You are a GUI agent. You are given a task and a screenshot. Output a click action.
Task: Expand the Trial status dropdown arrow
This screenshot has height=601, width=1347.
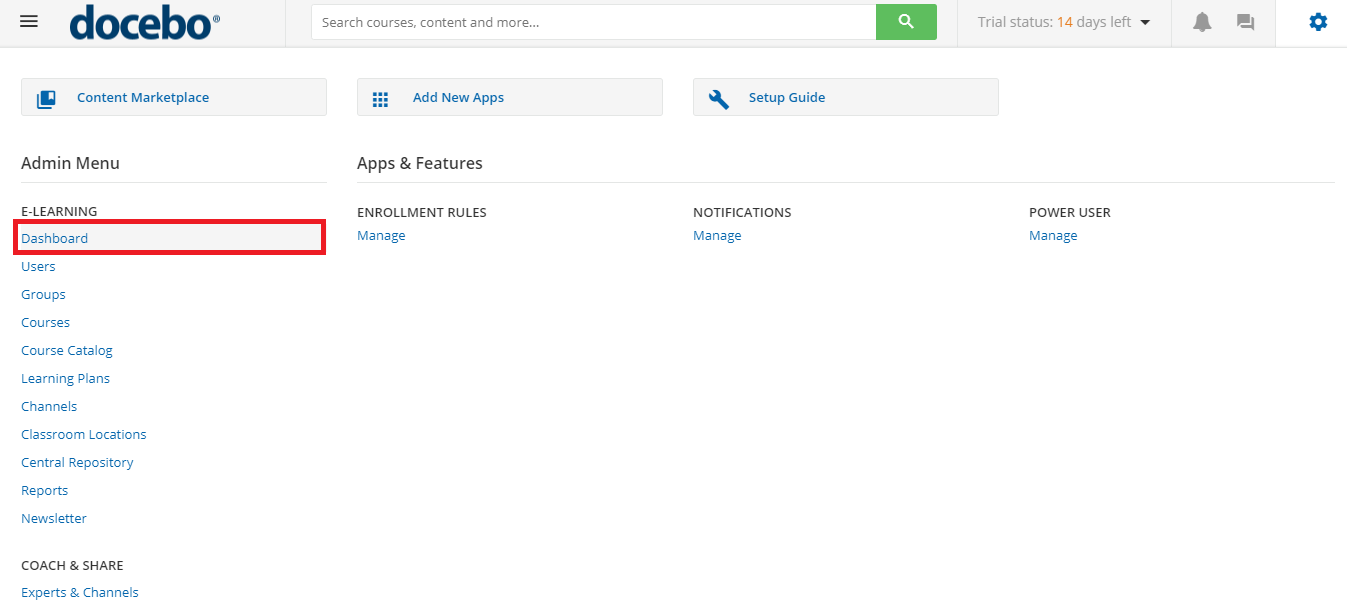click(1145, 22)
